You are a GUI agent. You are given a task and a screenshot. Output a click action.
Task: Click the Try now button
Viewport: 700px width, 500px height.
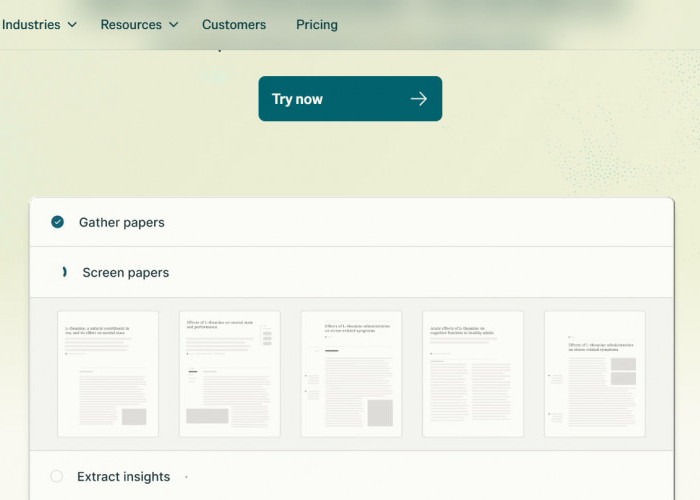click(350, 99)
